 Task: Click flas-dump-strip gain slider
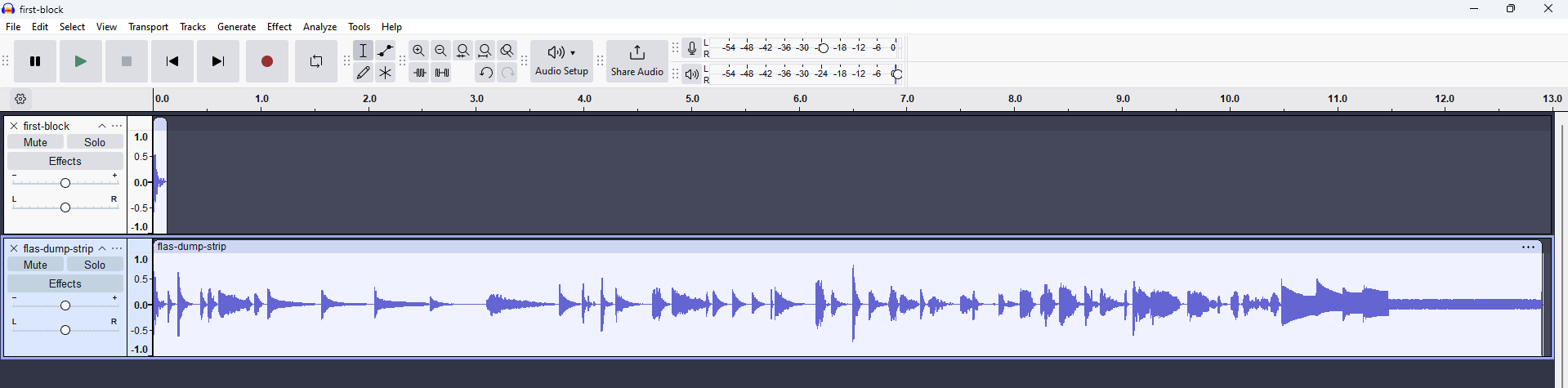(65, 305)
